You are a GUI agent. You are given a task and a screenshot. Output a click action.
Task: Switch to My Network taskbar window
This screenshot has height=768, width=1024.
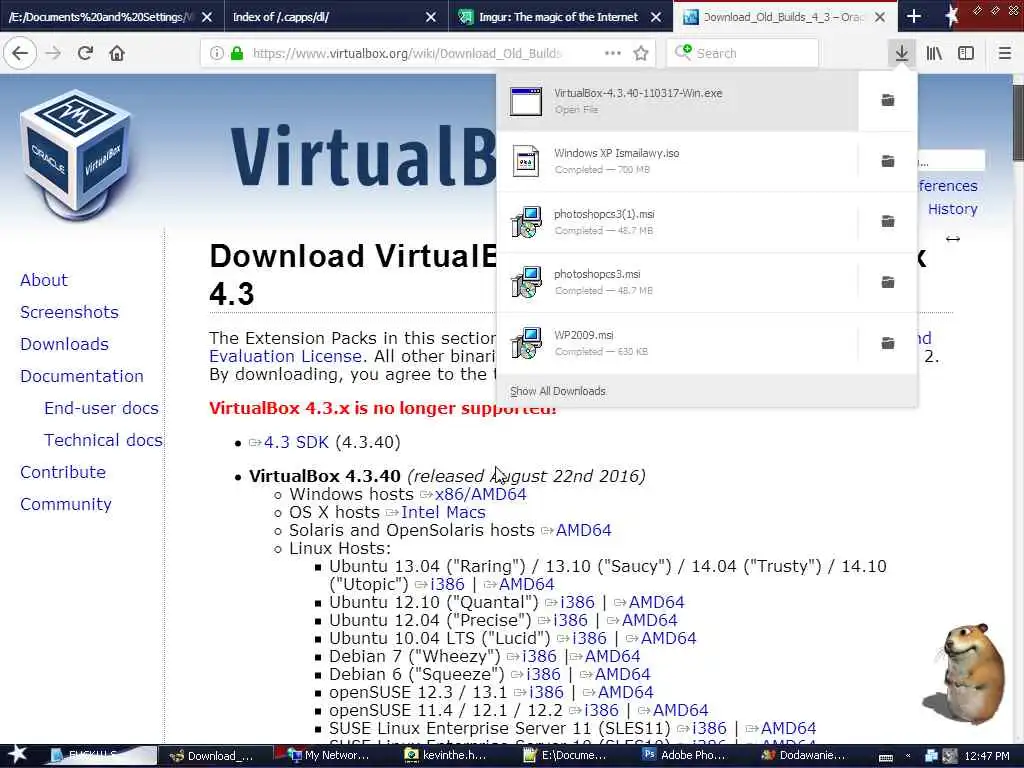click(330, 756)
